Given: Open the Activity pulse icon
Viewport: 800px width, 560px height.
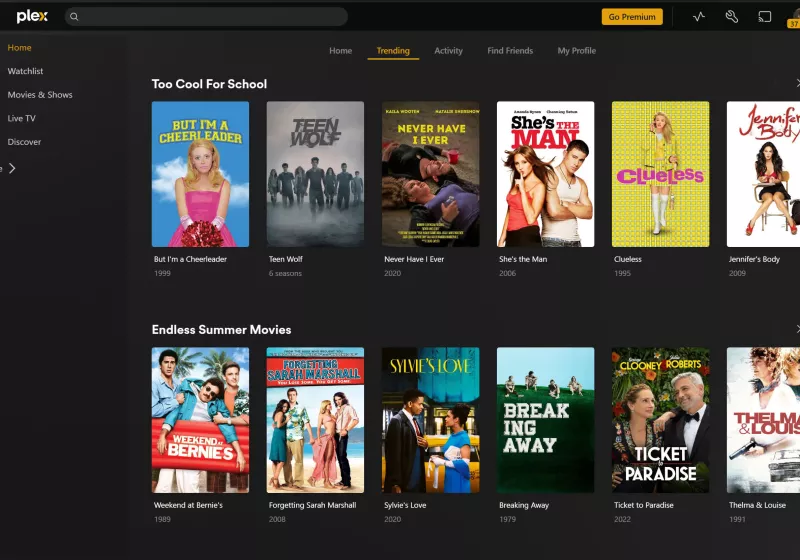Looking at the screenshot, I should tap(698, 17).
